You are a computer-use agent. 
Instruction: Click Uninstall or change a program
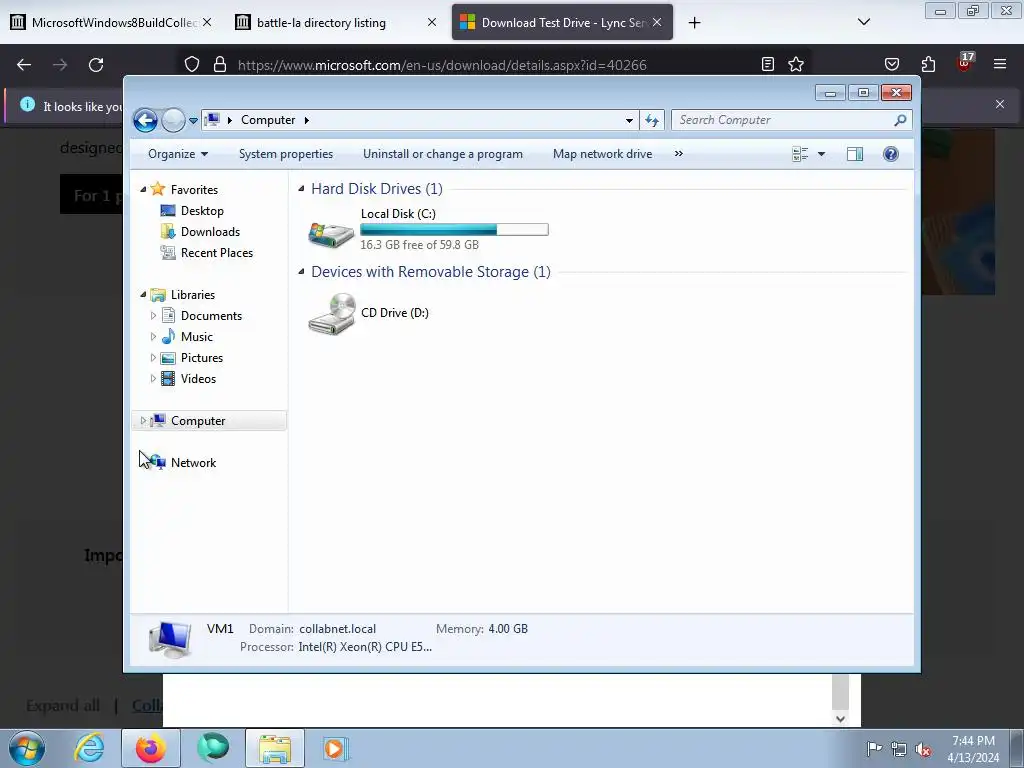coord(443,154)
